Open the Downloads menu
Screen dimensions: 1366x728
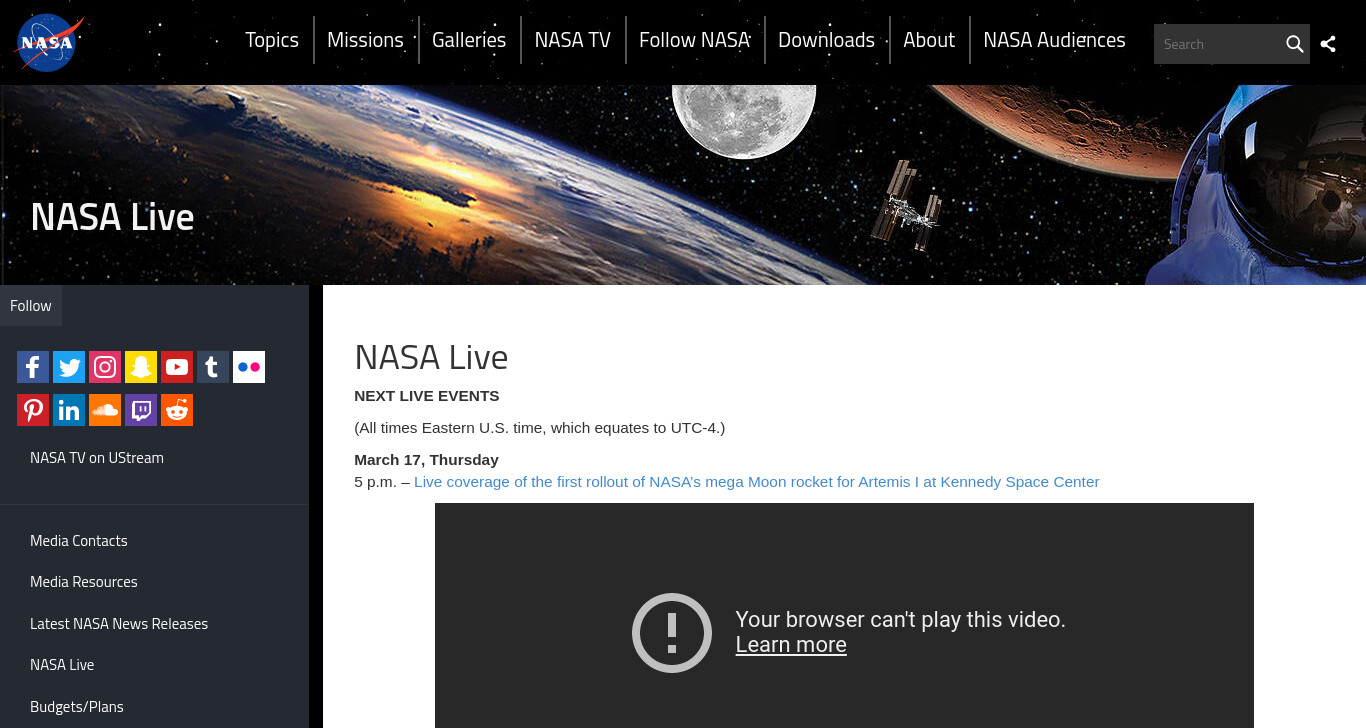pos(826,40)
